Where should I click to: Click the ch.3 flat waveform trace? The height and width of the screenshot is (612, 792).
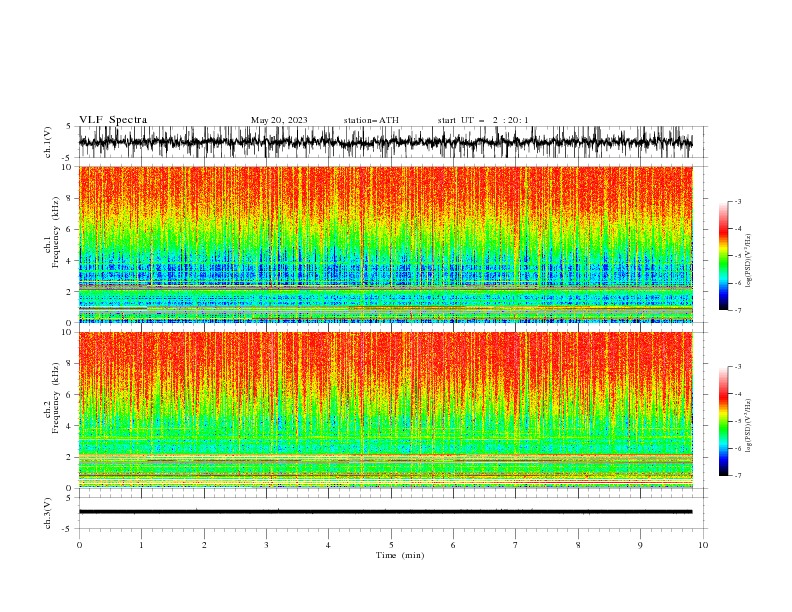tap(385, 512)
